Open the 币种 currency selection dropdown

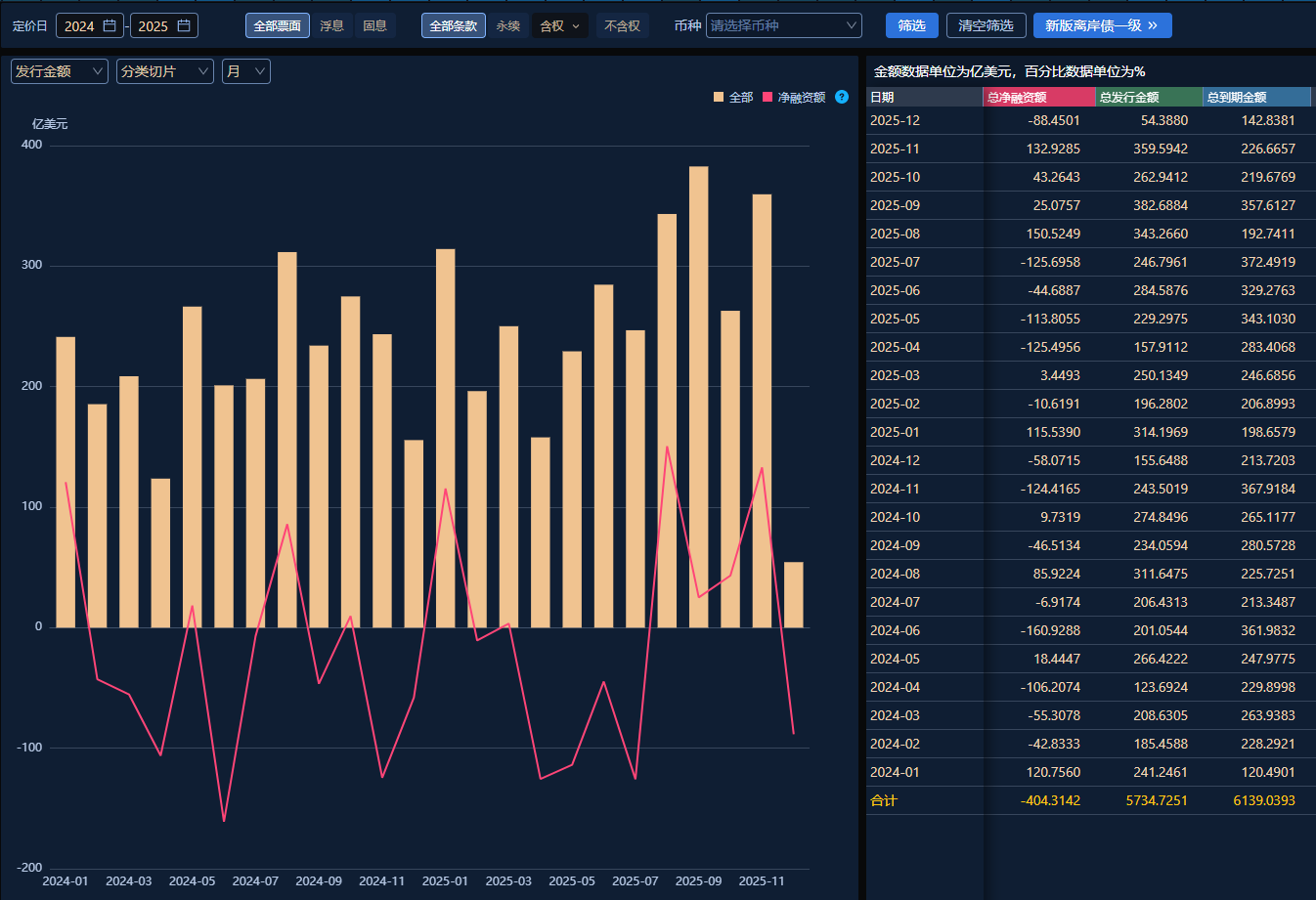pos(783,26)
